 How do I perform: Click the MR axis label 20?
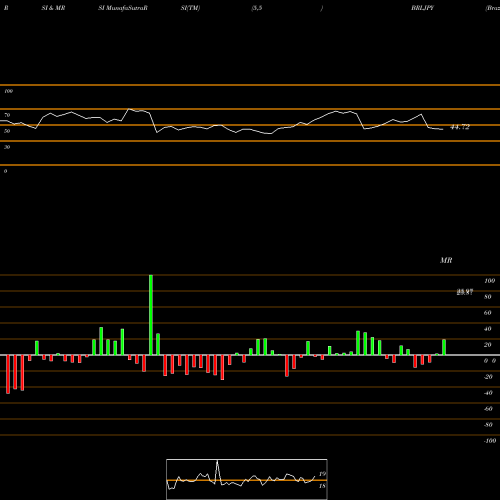488,345
